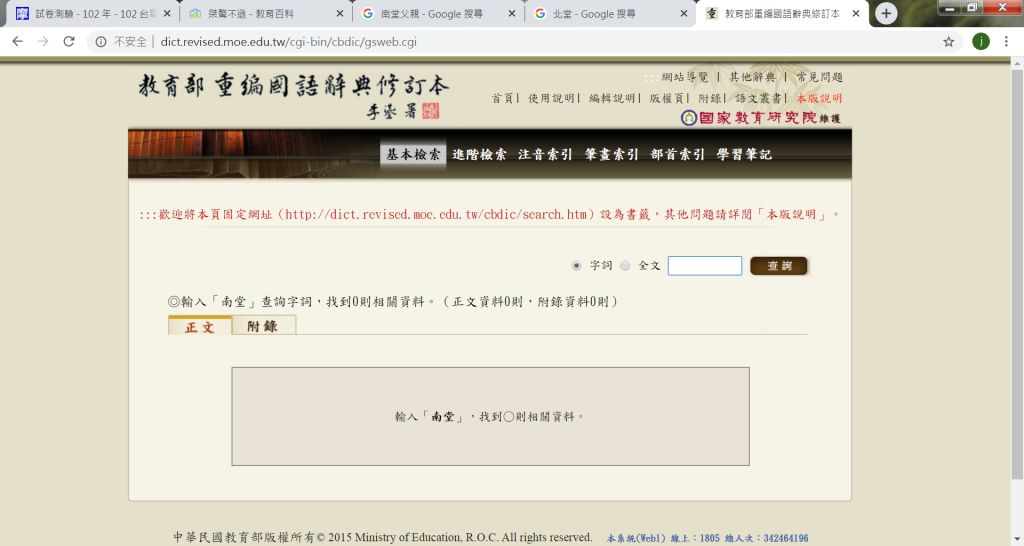Open the 本版說明 link

point(819,98)
